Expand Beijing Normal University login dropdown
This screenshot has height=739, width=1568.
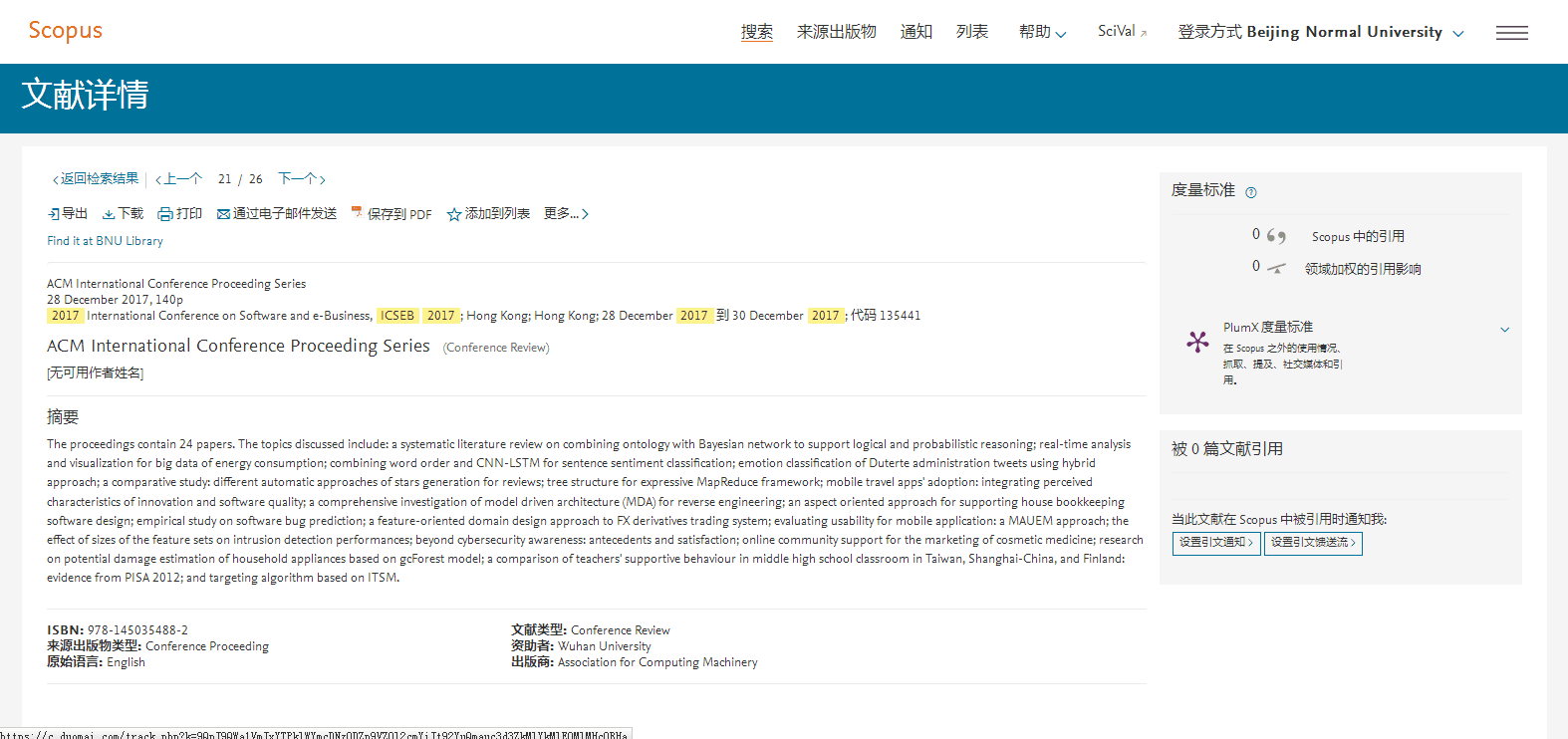(x=1321, y=32)
